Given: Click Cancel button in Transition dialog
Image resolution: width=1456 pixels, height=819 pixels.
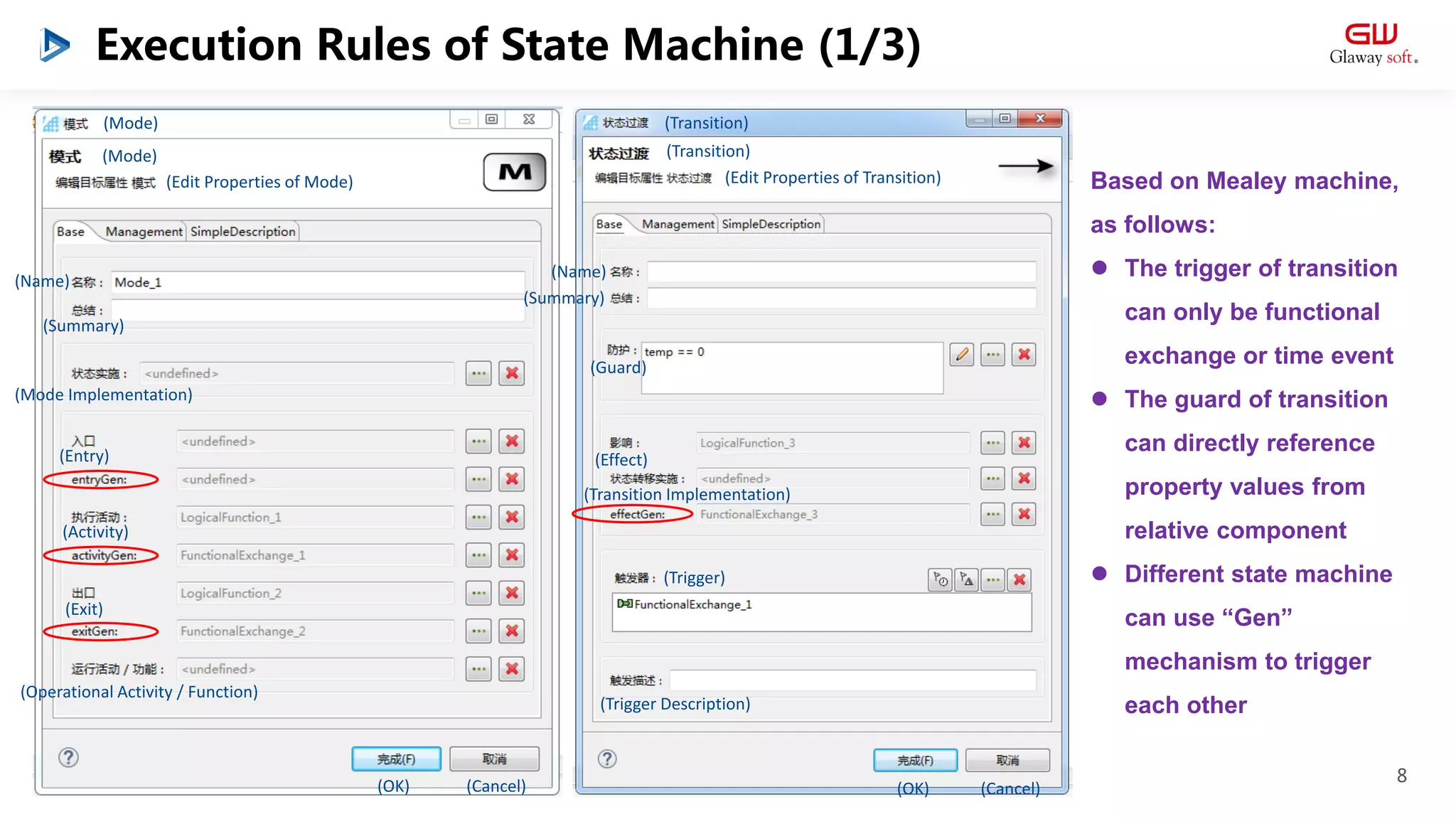Looking at the screenshot, I should pyautogui.click(x=1007, y=761).
